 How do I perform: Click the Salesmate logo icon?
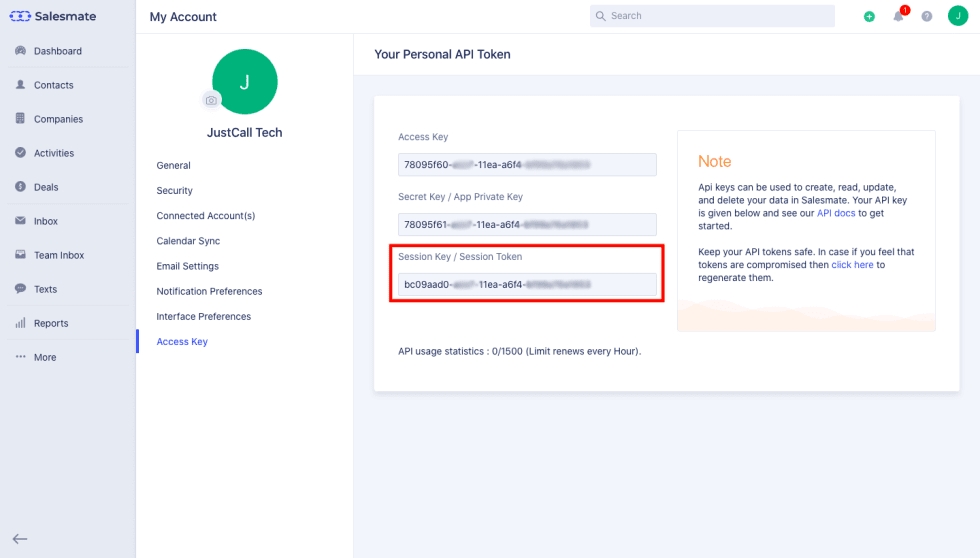click(x=20, y=16)
